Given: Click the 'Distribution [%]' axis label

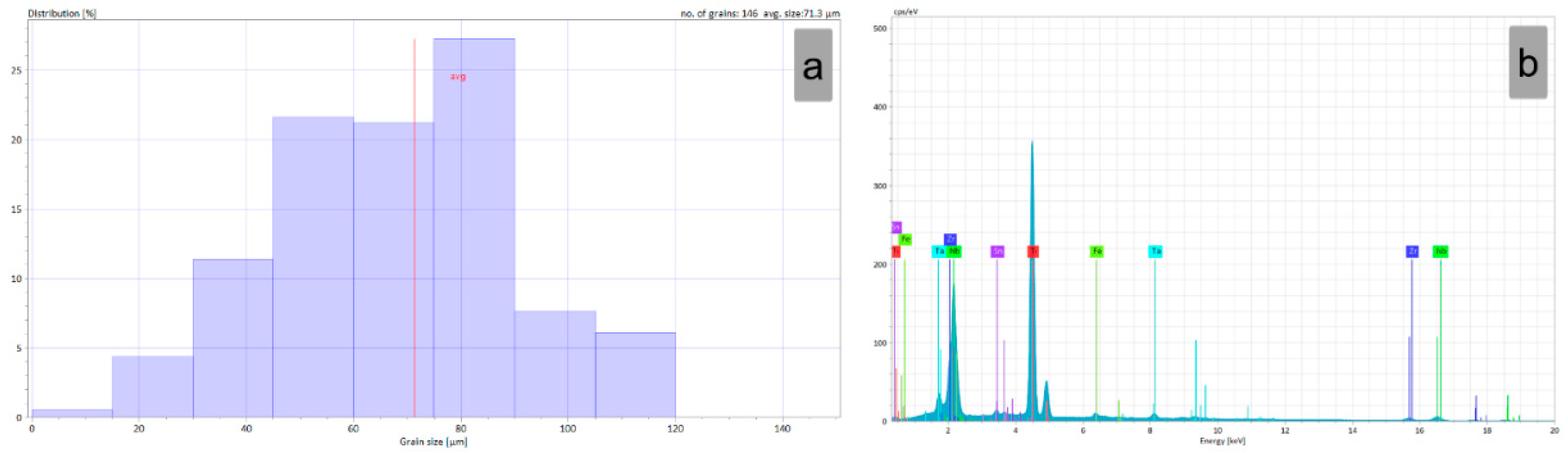Looking at the screenshot, I should 62,13.
